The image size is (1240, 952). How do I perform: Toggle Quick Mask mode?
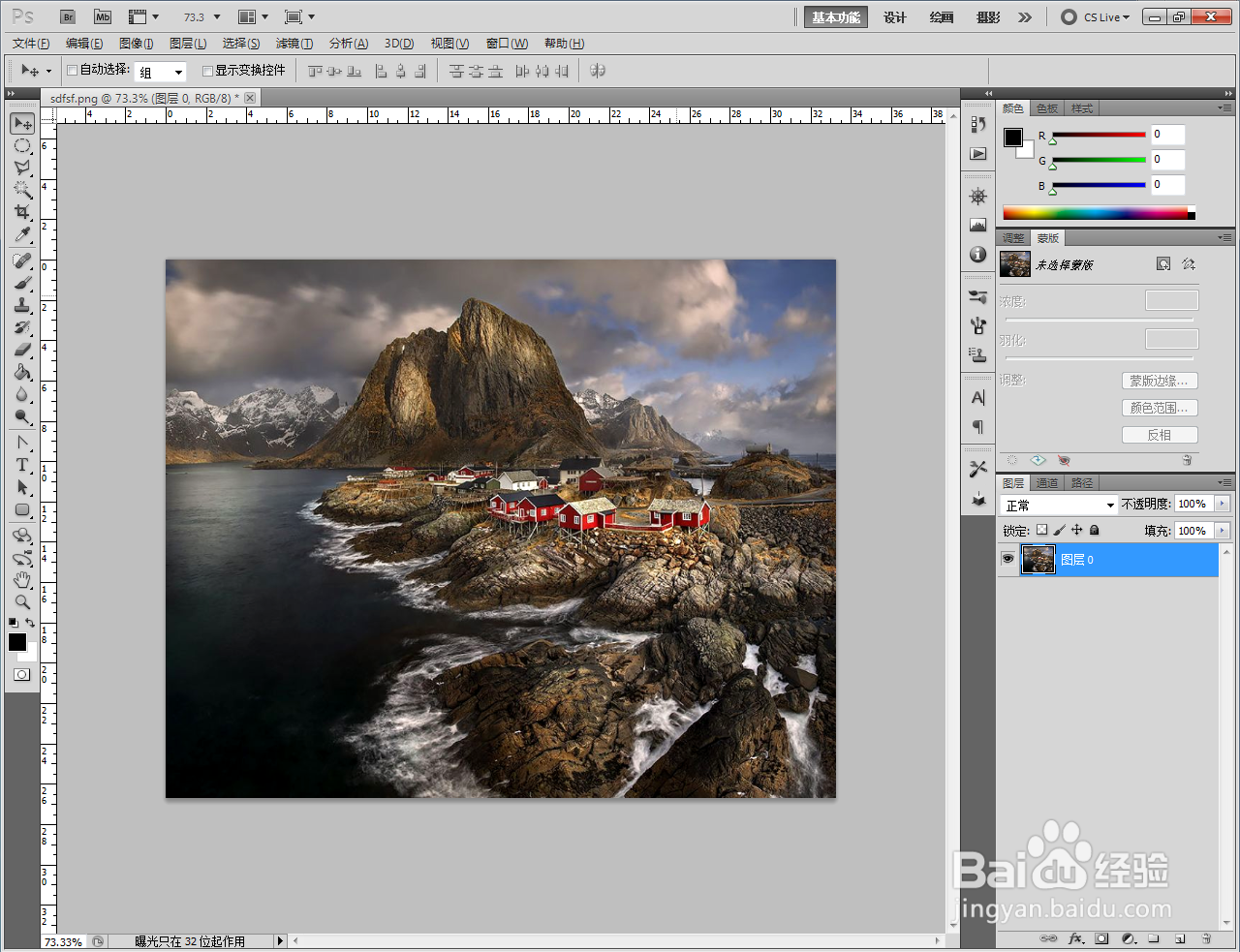click(x=21, y=674)
